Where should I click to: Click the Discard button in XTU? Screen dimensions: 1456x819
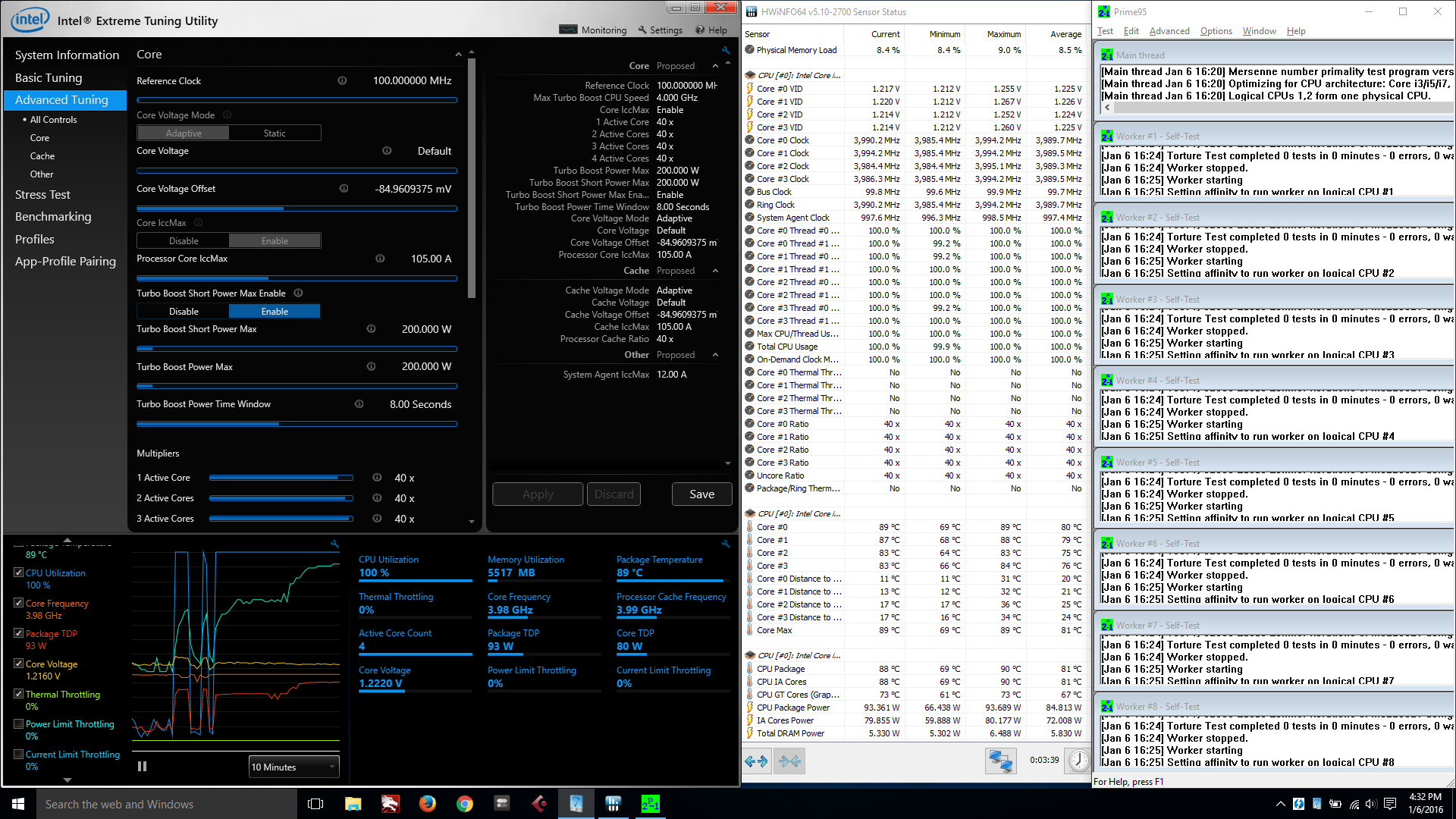[x=613, y=494]
